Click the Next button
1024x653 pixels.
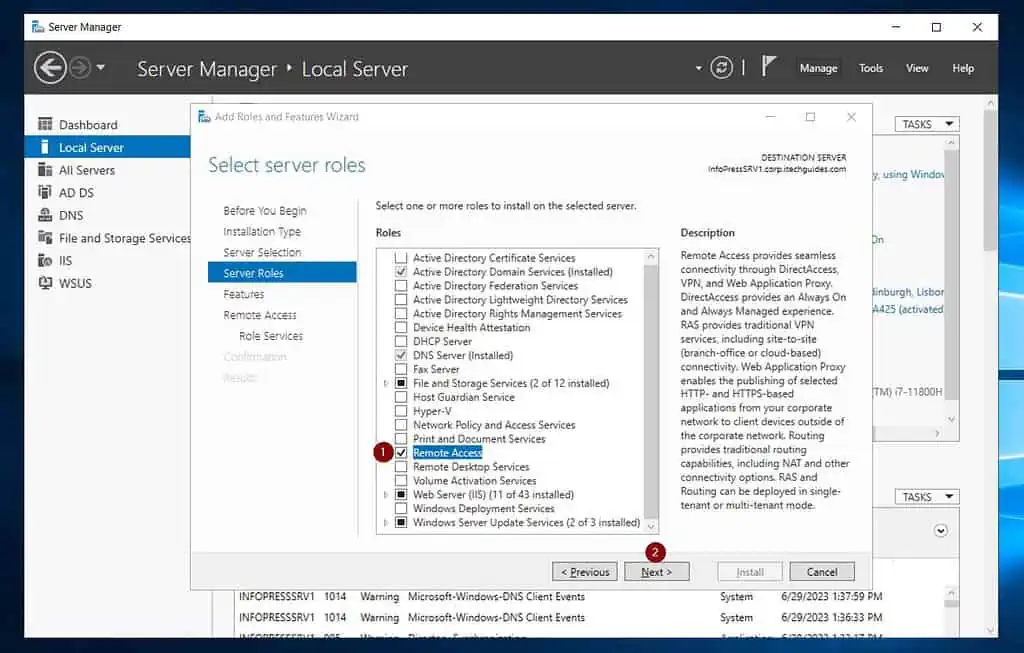(x=656, y=572)
